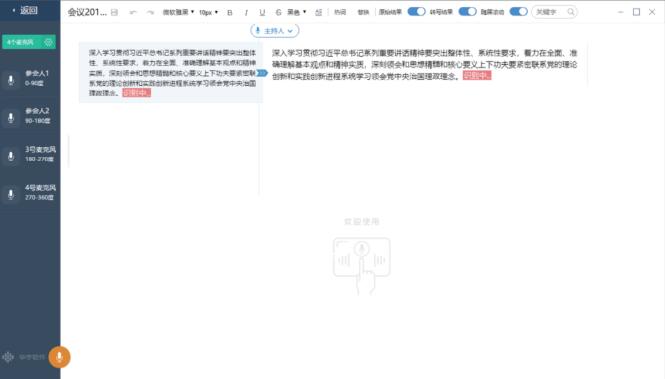This screenshot has height=379, width=665.
Task: Redo the last edit
Action: pos(150,12)
